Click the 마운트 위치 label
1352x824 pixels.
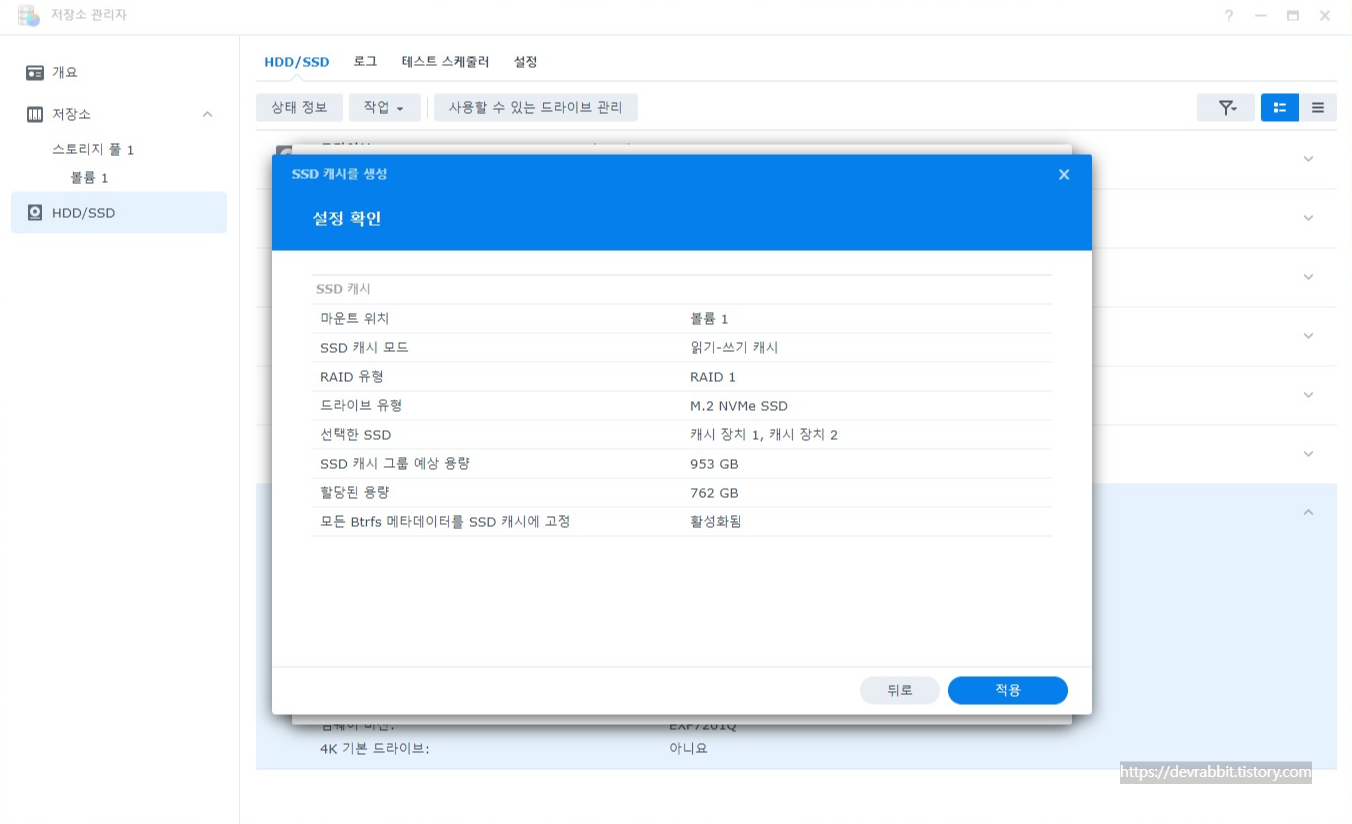point(355,319)
